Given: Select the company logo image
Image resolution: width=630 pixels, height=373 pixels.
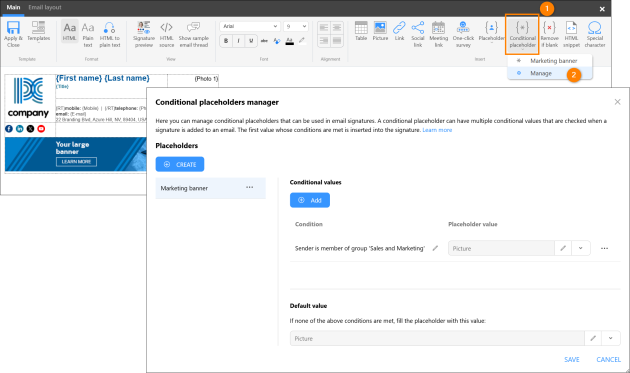Looking at the screenshot, I should pos(28,98).
